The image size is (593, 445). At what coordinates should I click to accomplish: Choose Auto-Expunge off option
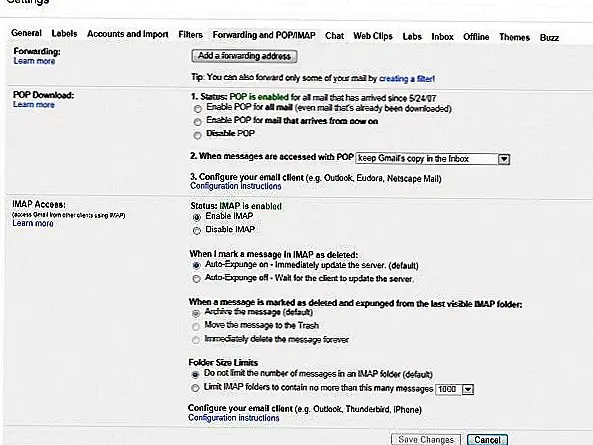click(196, 279)
